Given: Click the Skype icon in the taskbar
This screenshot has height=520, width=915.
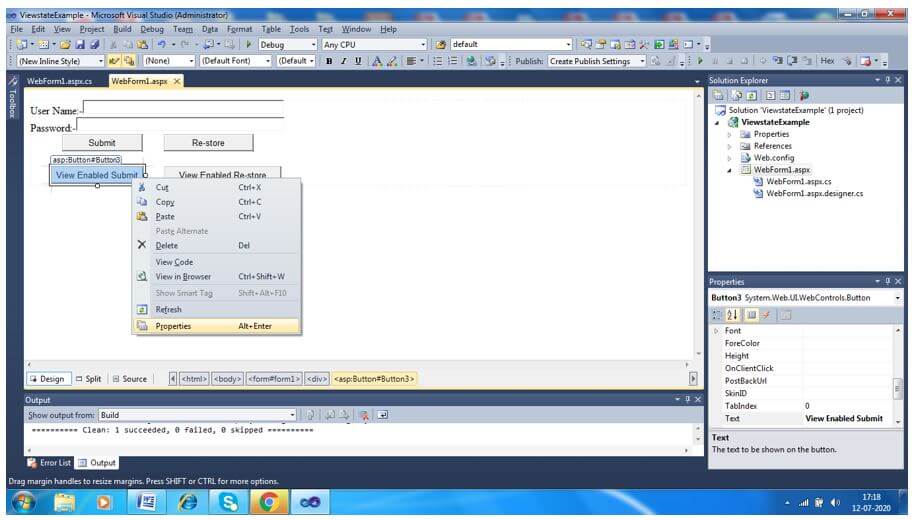Looking at the screenshot, I should click(229, 502).
